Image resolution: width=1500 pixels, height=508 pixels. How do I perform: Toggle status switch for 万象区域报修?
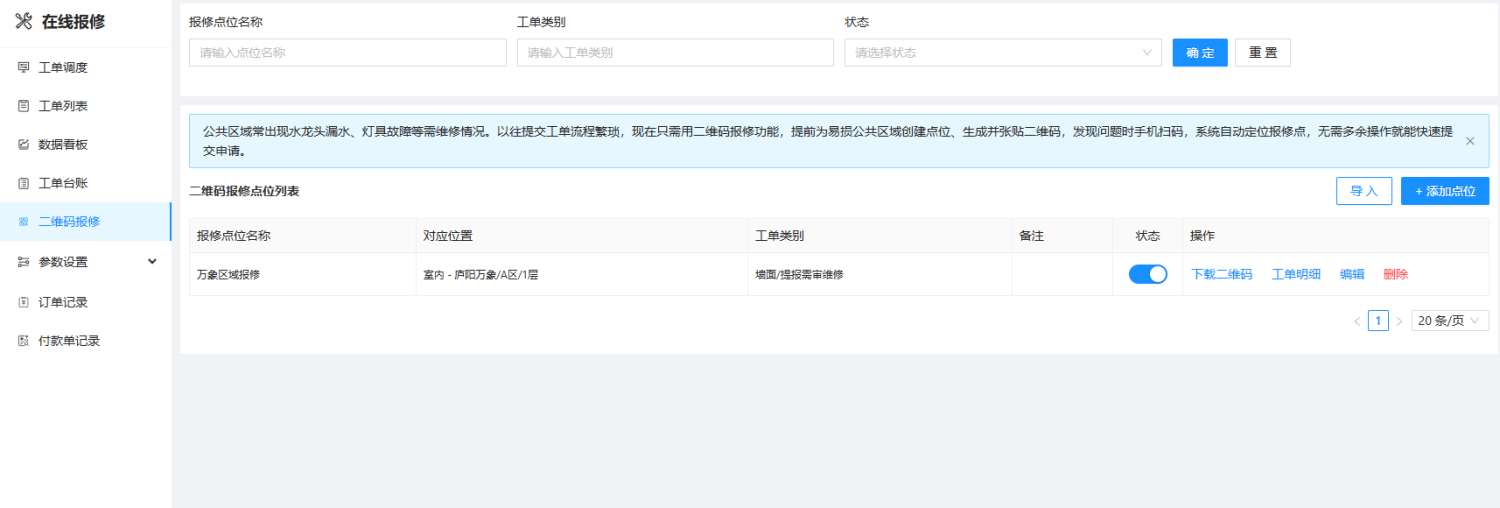point(1147,274)
